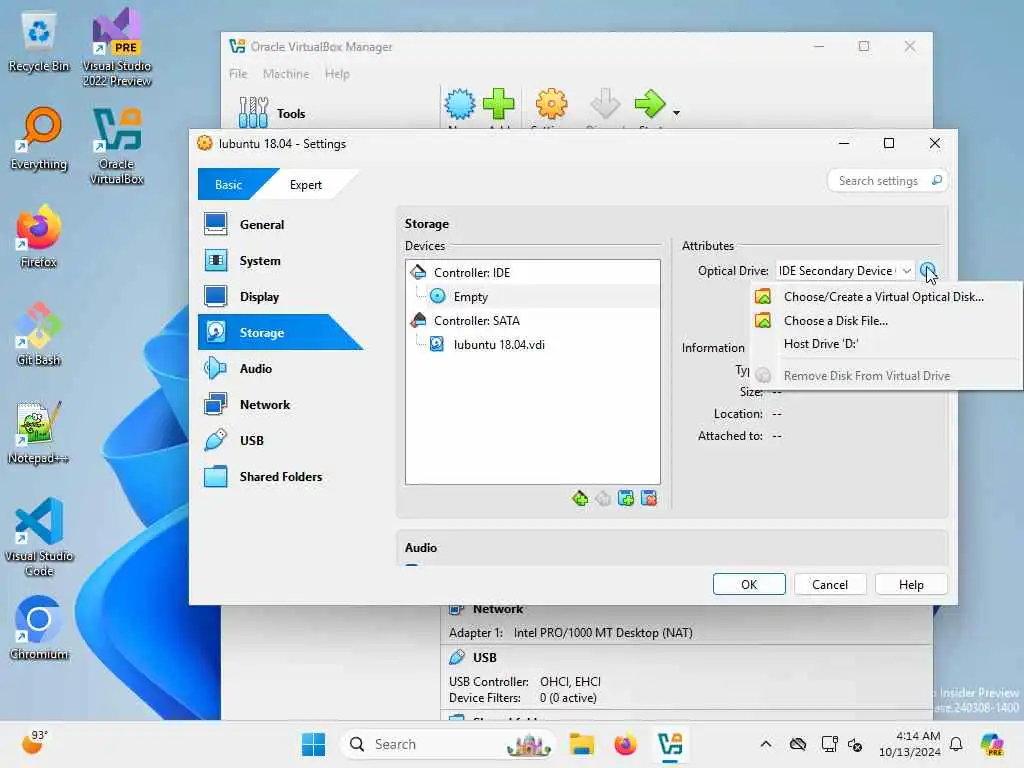The image size is (1024, 768).
Task: Select the Notepad++ desktop icon
Action: pyautogui.click(x=39, y=432)
